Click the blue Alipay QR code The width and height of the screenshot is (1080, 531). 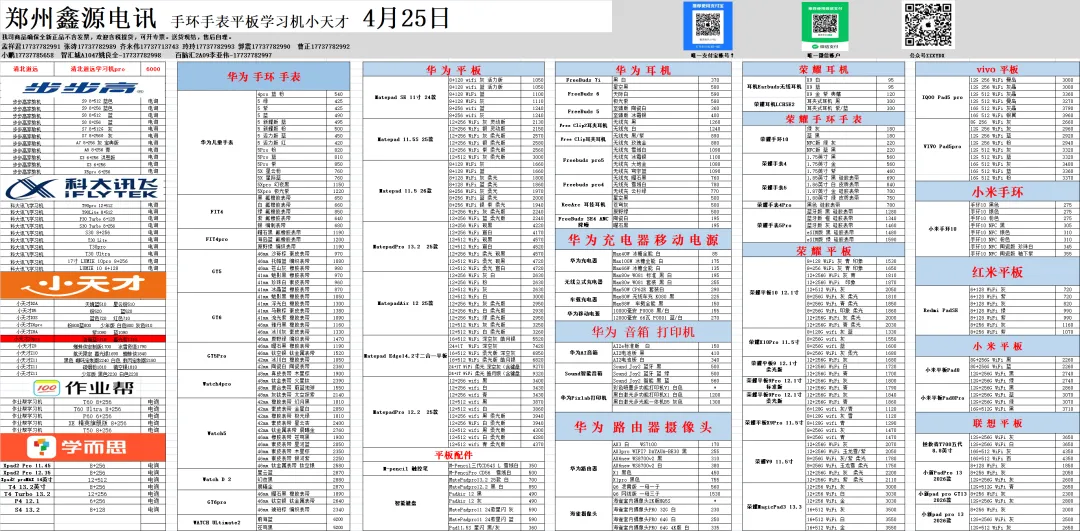pos(707,24)
